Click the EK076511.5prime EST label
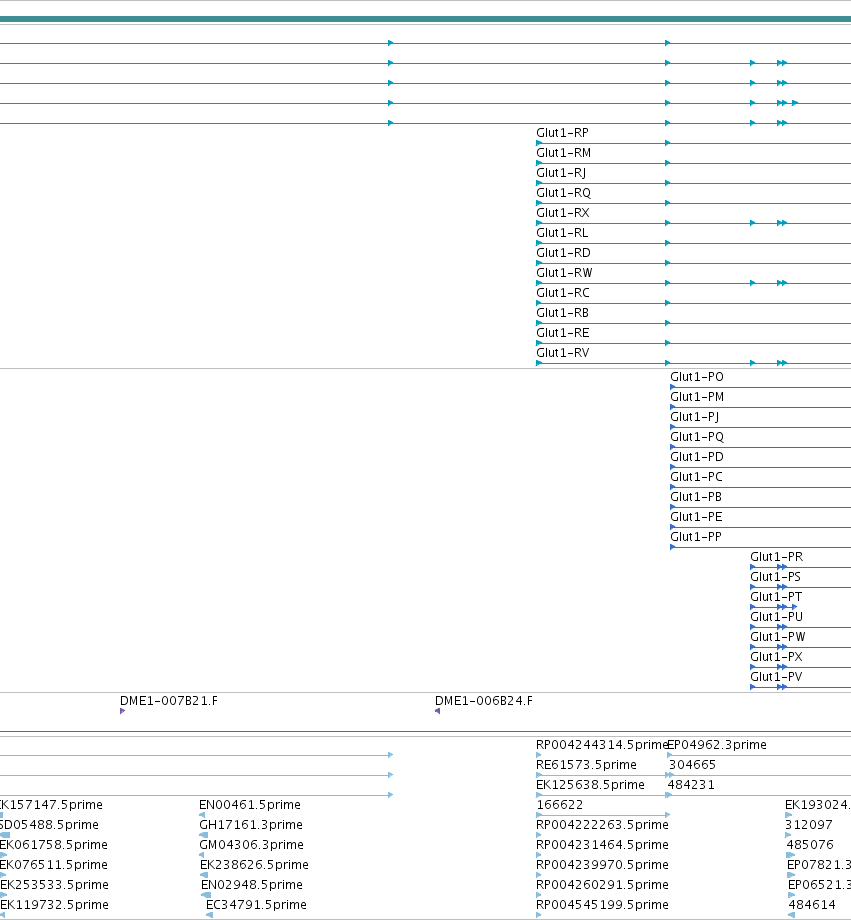This screenshot has width=851, height=920. point(54,864)
